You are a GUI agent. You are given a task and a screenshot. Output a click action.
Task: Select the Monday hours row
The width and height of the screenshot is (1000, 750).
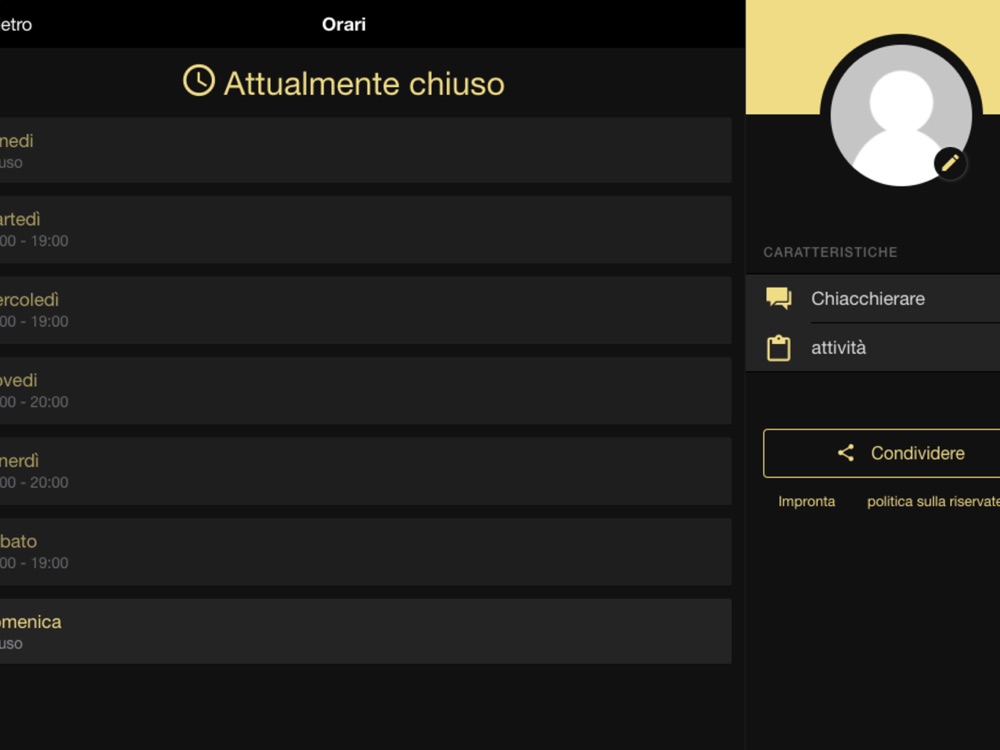click(365, 150)
